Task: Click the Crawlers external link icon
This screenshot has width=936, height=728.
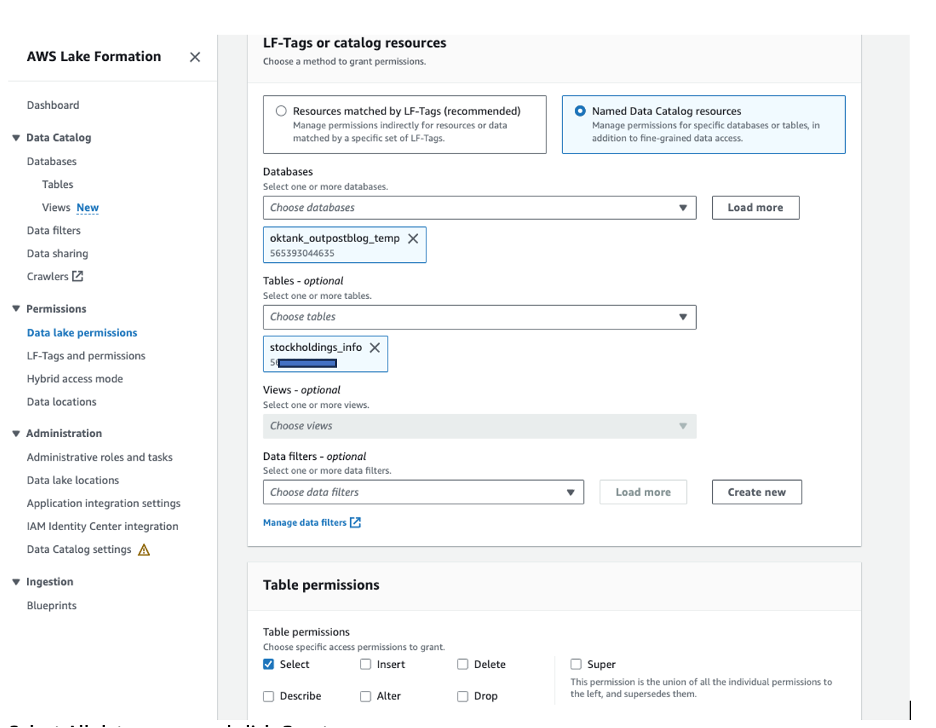Action: [x=78, y=277]
